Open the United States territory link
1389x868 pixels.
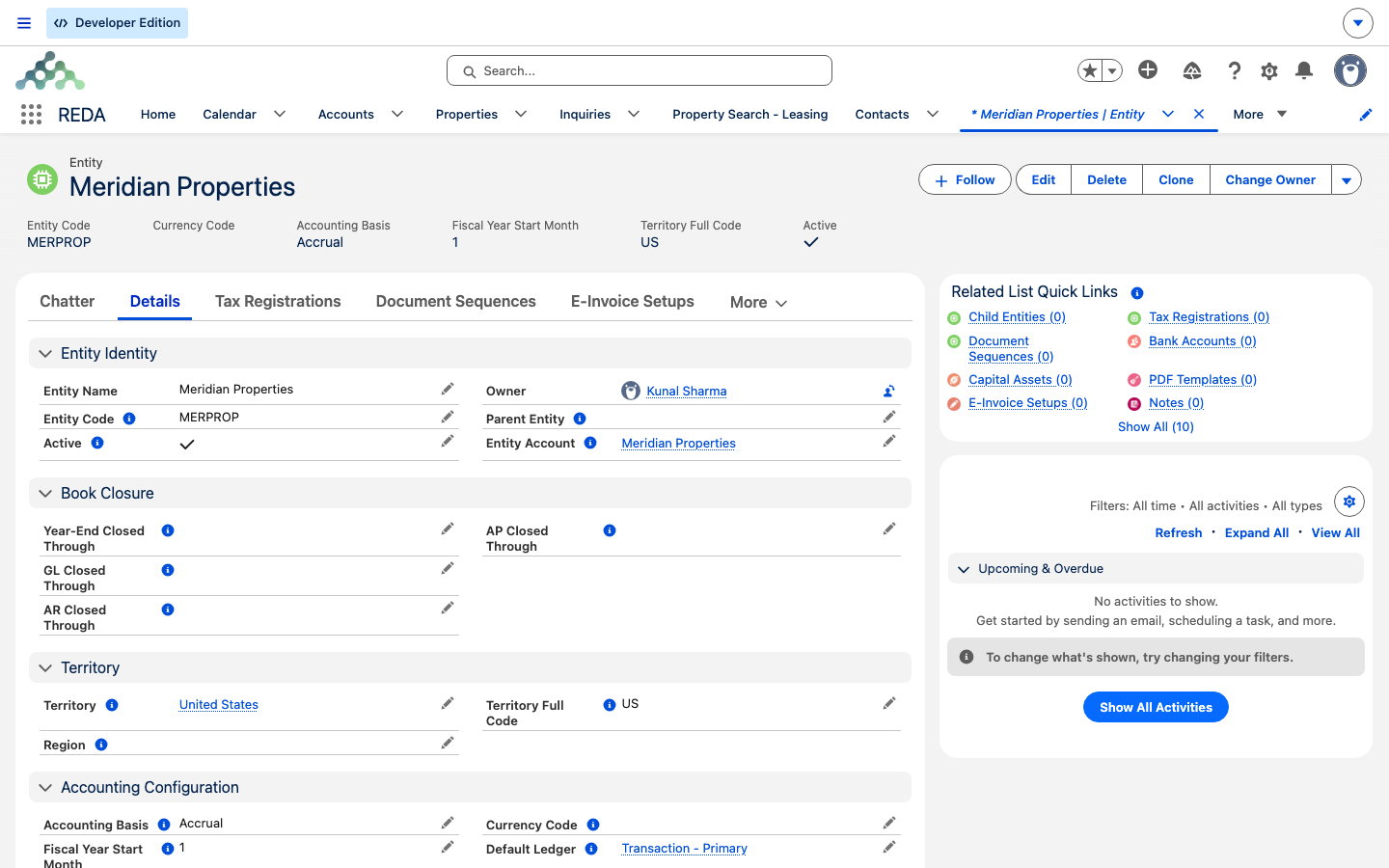click(x=219, y=705)
